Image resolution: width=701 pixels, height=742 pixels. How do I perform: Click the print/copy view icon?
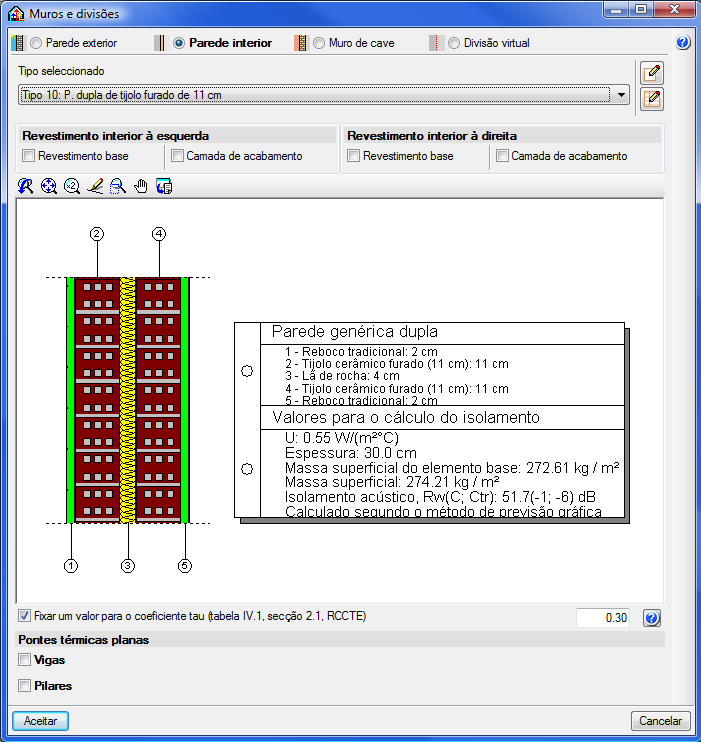[x=164, y=186]
